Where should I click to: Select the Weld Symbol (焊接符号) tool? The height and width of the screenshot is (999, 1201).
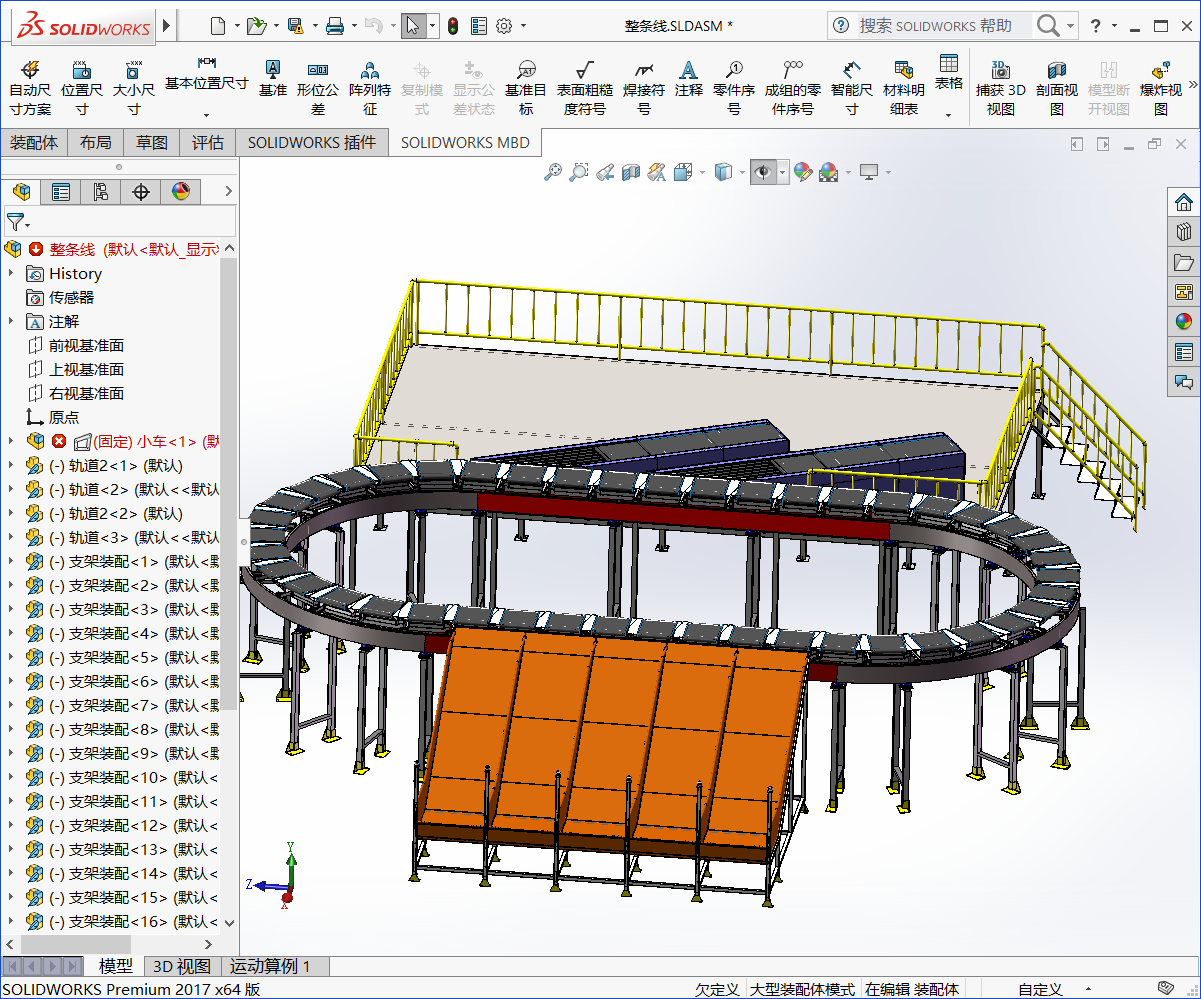tap(644, 87)
